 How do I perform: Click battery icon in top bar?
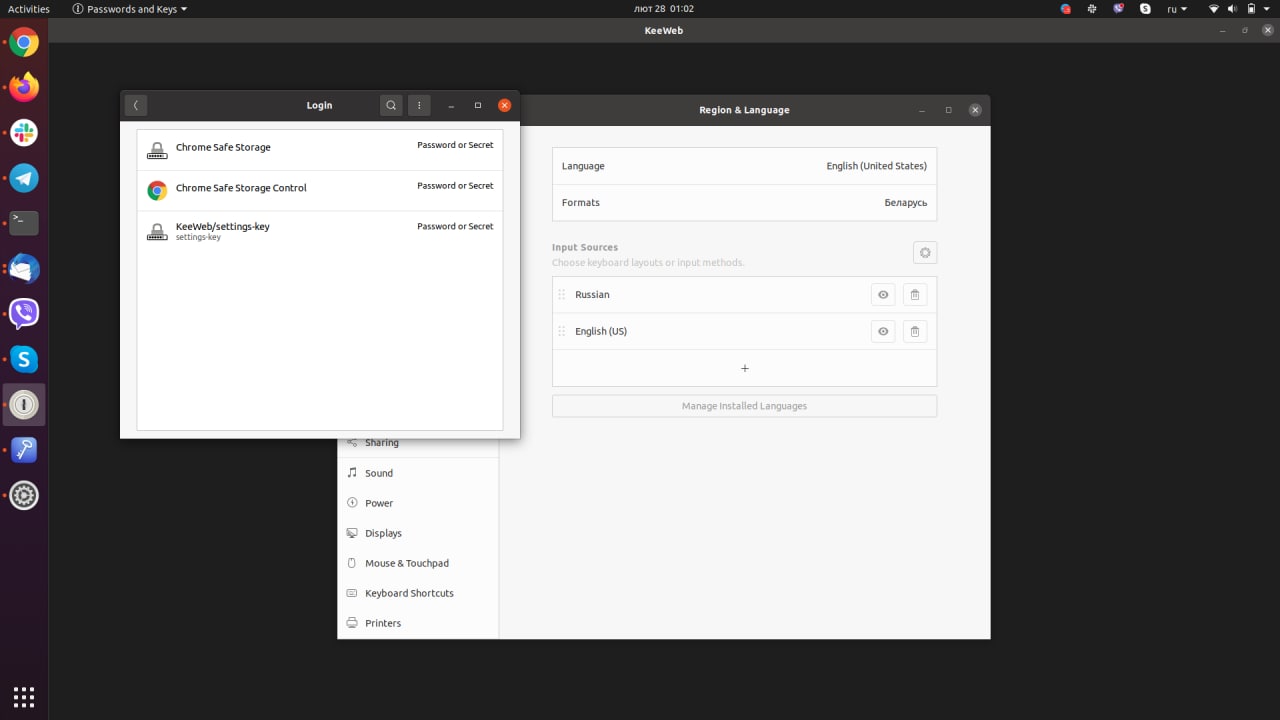pyautogui.click(x=1251, y=9)
